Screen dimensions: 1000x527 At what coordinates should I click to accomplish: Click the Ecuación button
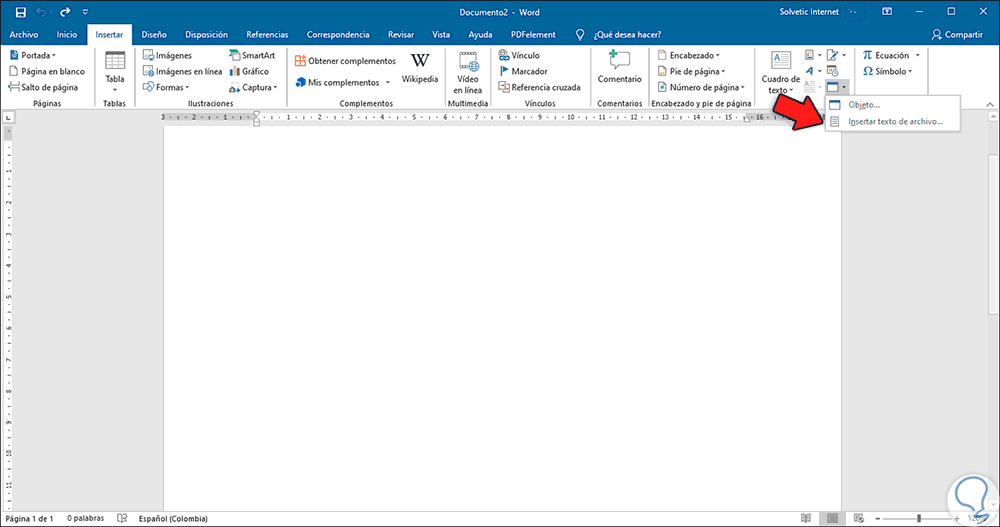click(x=886, y=56)
